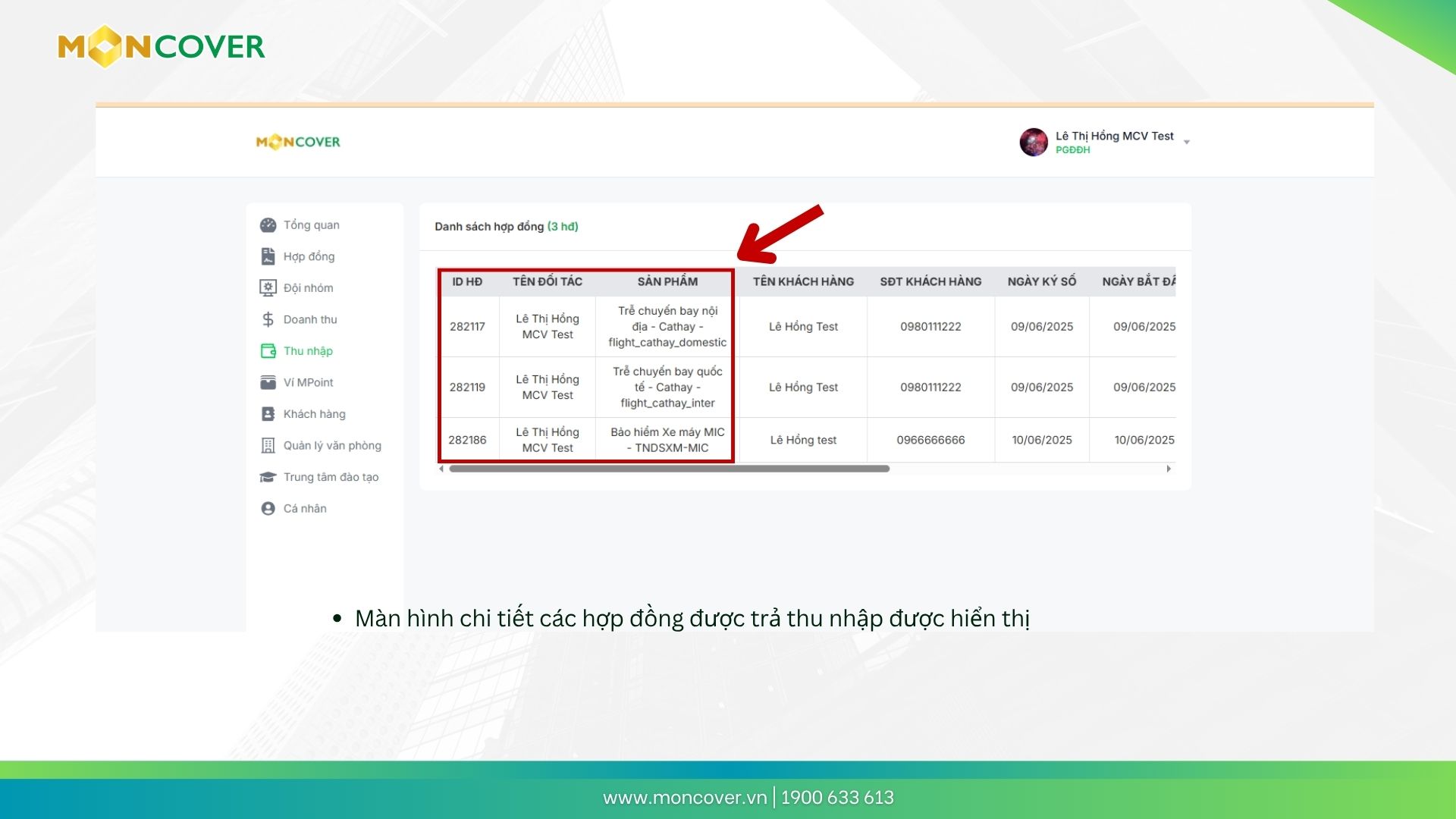Click the Danh sách hợp đồng (3 hđ) heading
Viewport: 1456px width, 819px height.
click(507, 227)
